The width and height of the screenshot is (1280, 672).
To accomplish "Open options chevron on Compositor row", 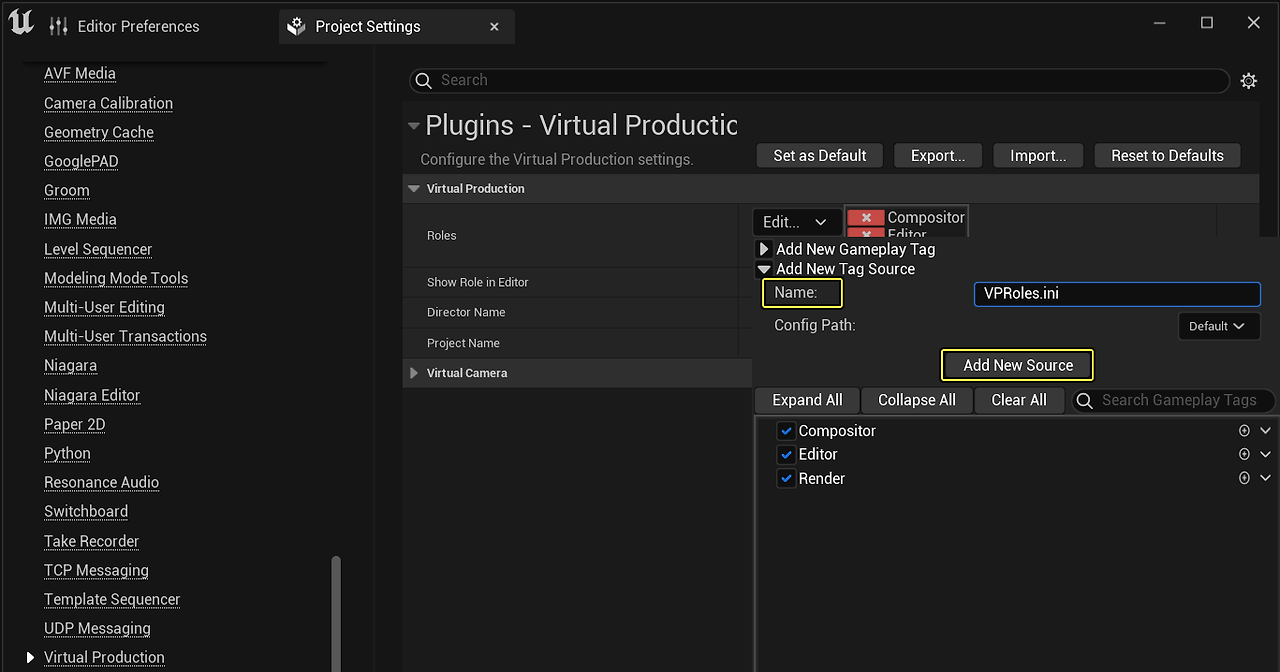I will tap(1265, 431).
